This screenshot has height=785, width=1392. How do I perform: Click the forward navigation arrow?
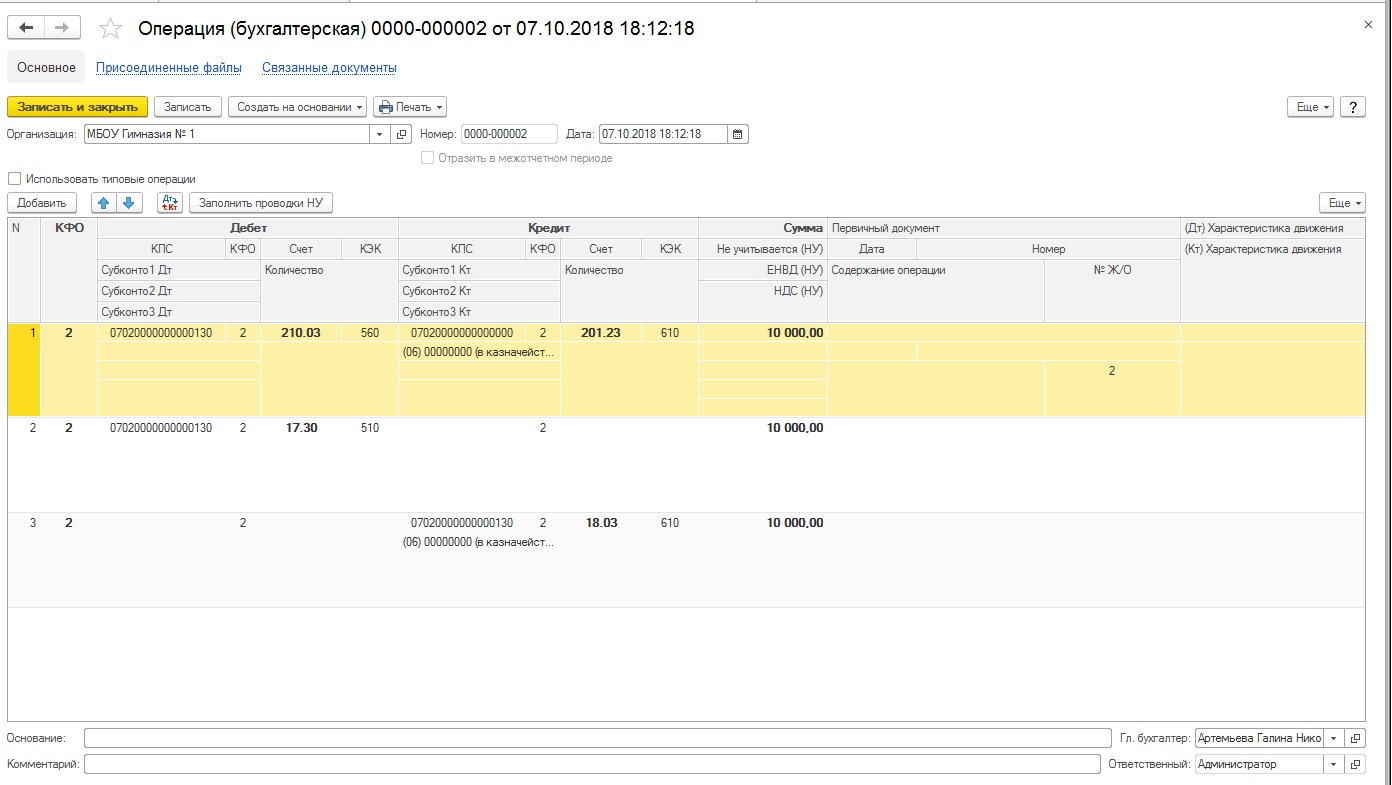point(62,29)
